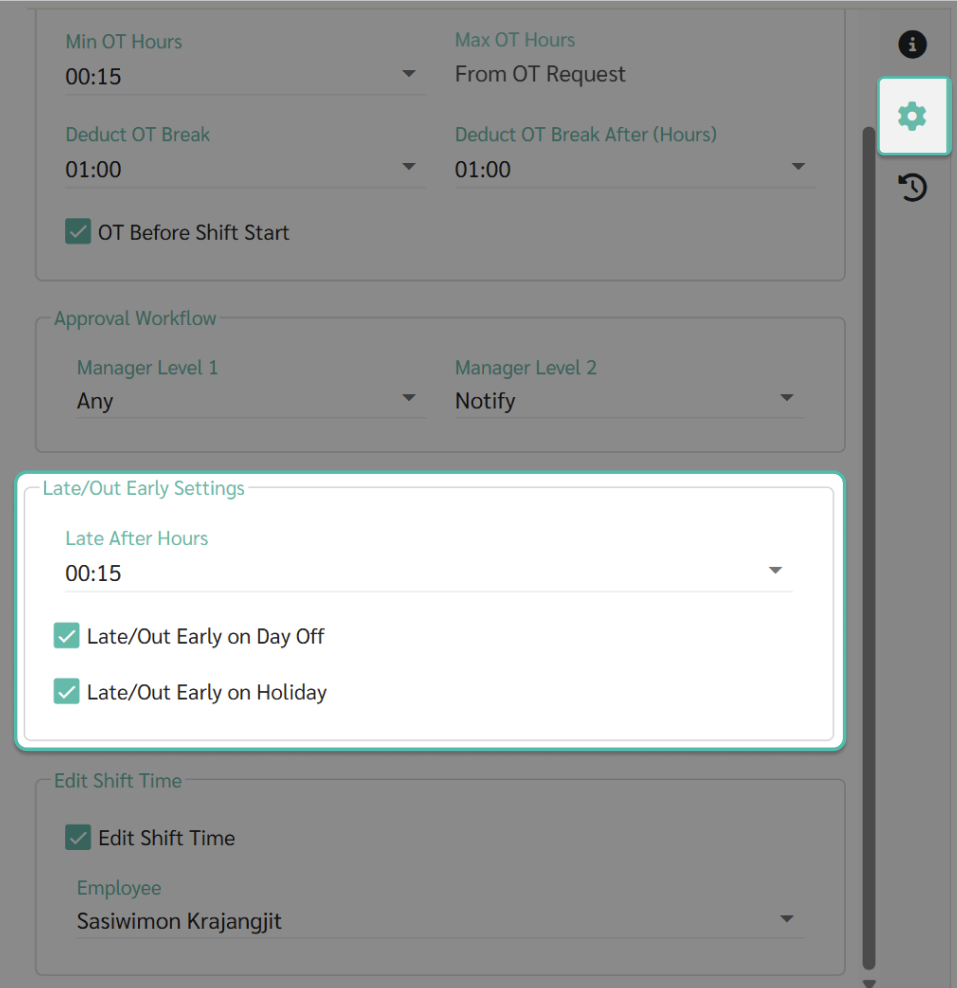Click the Notify value in Manager Level 2
The height and width of the screenshot is (988, 957).
click(485, 401)
